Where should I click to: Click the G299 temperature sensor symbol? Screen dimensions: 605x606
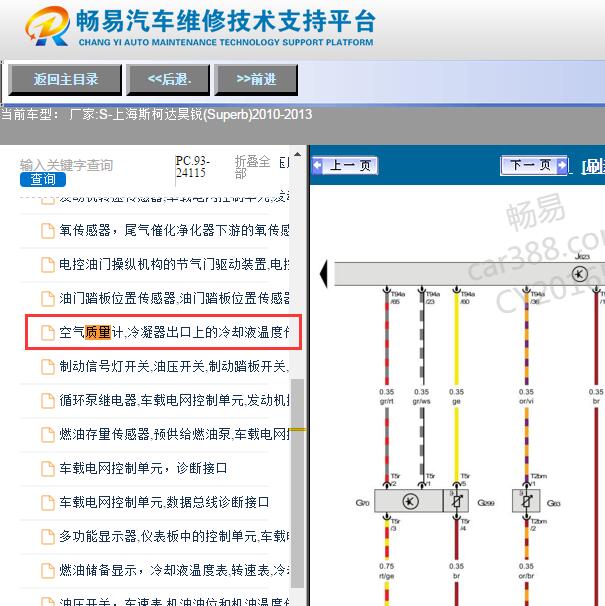click(x=456, y=501)
